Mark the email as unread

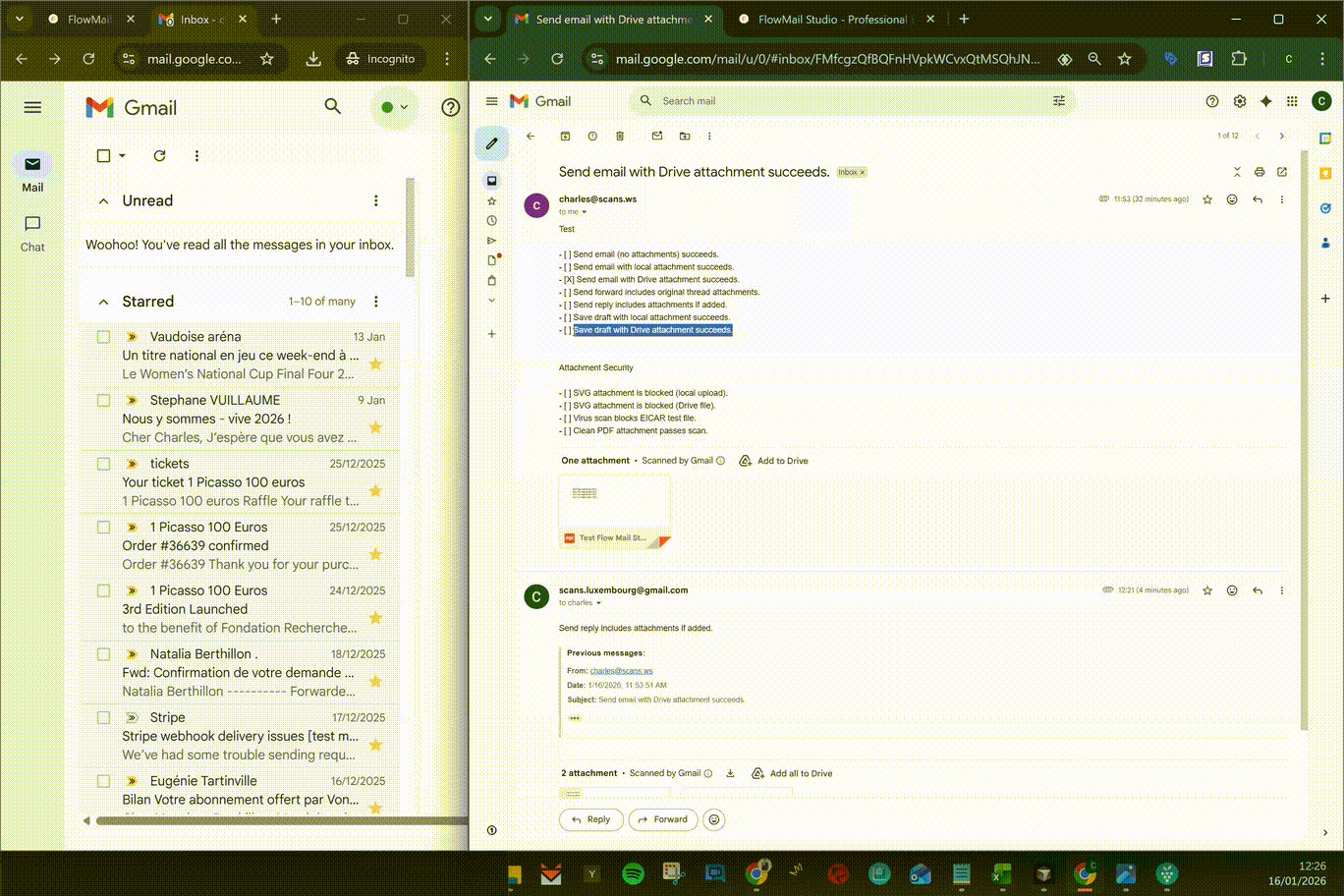coord(657,137)
